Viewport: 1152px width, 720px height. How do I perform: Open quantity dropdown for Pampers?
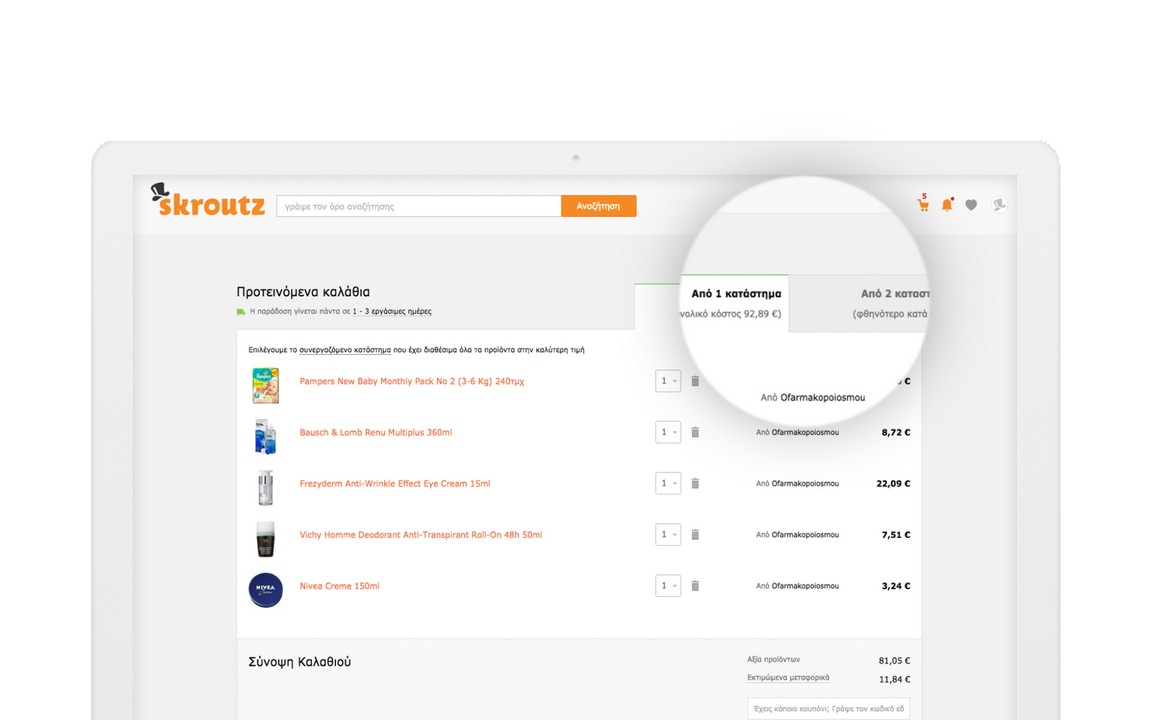[668, 381]
